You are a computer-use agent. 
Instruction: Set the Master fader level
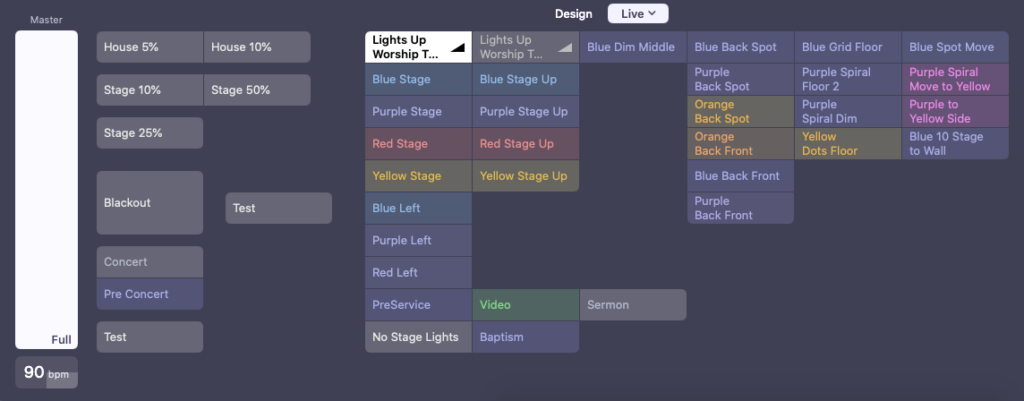point(46,190)
